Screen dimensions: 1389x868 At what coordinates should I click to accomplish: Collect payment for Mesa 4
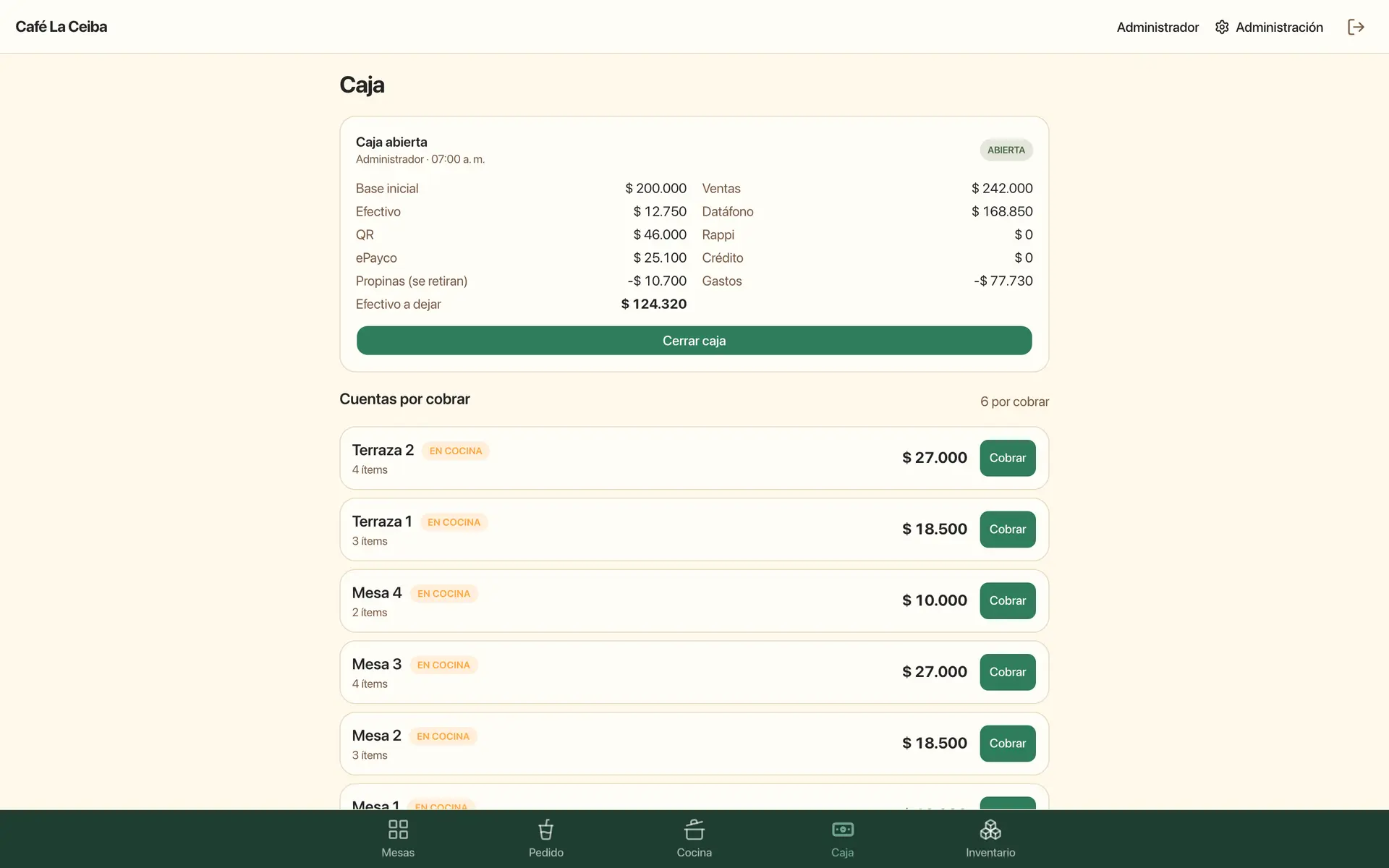[1008, 600]
